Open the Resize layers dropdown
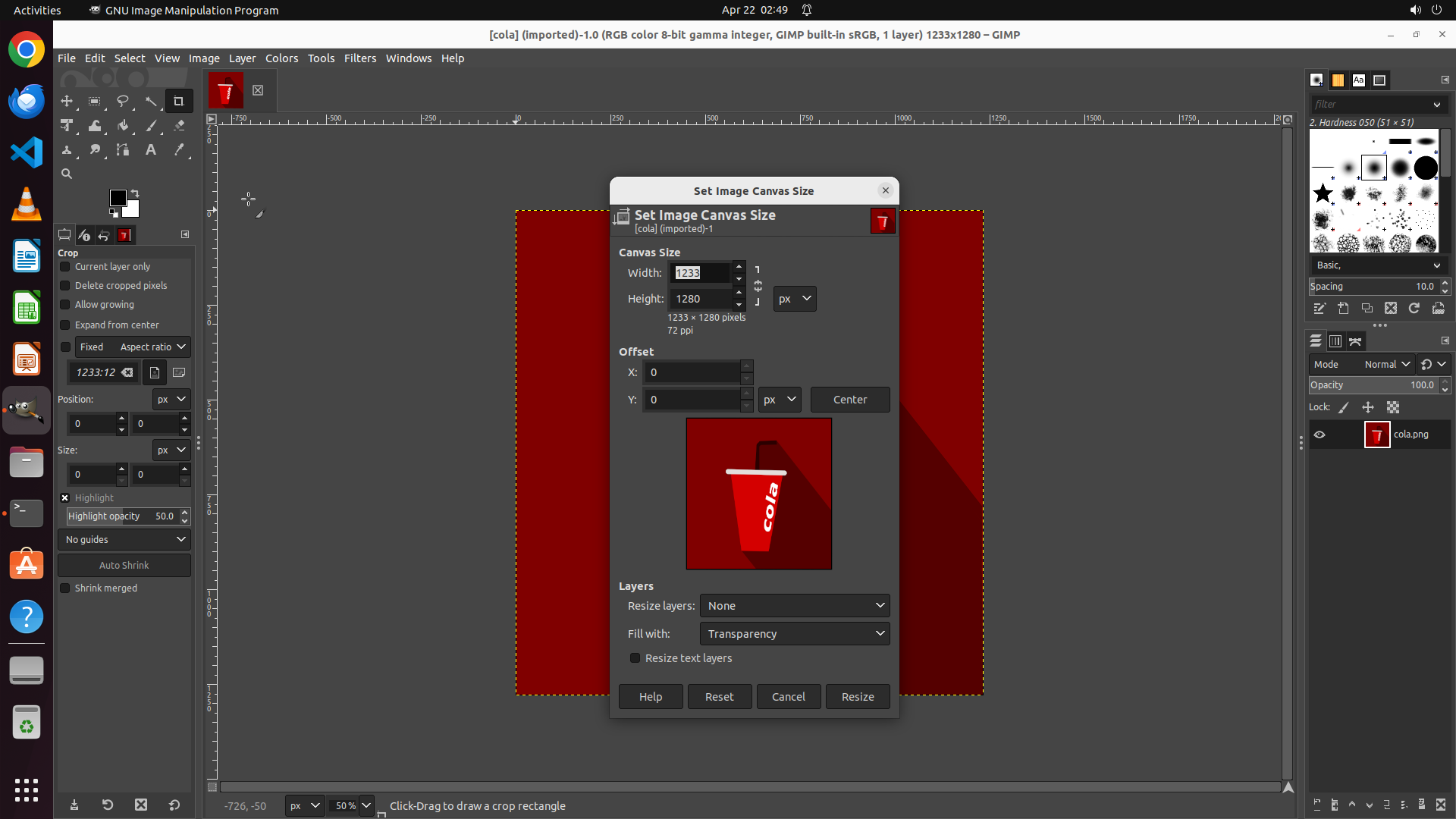This screenshot has height=819, width=1456. [794, 606]
